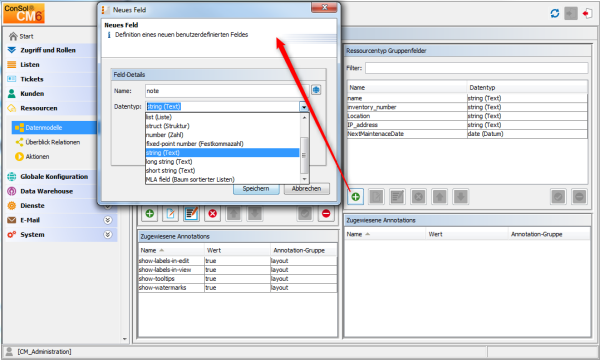Click the move-down arrow in Ressourcentyp Gruppenfelder toolbar
600x360 pixels.
point(460,197)
